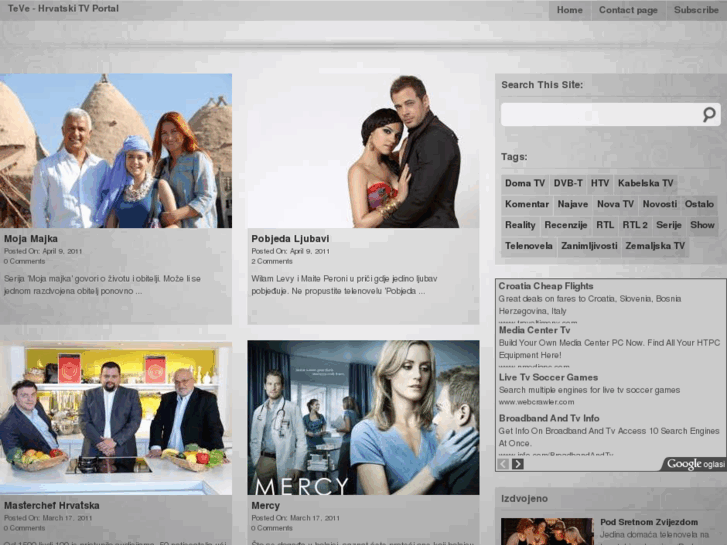Viewport: 727px width, 545px height.
Task: Select the Show tag
Action: [x=702, y=225]
